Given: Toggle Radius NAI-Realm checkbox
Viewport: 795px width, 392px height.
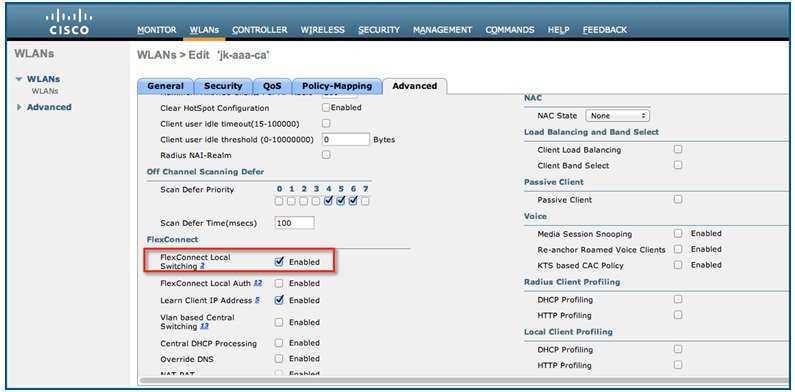Looking at the screenshot, I should [x=326, y=155].
